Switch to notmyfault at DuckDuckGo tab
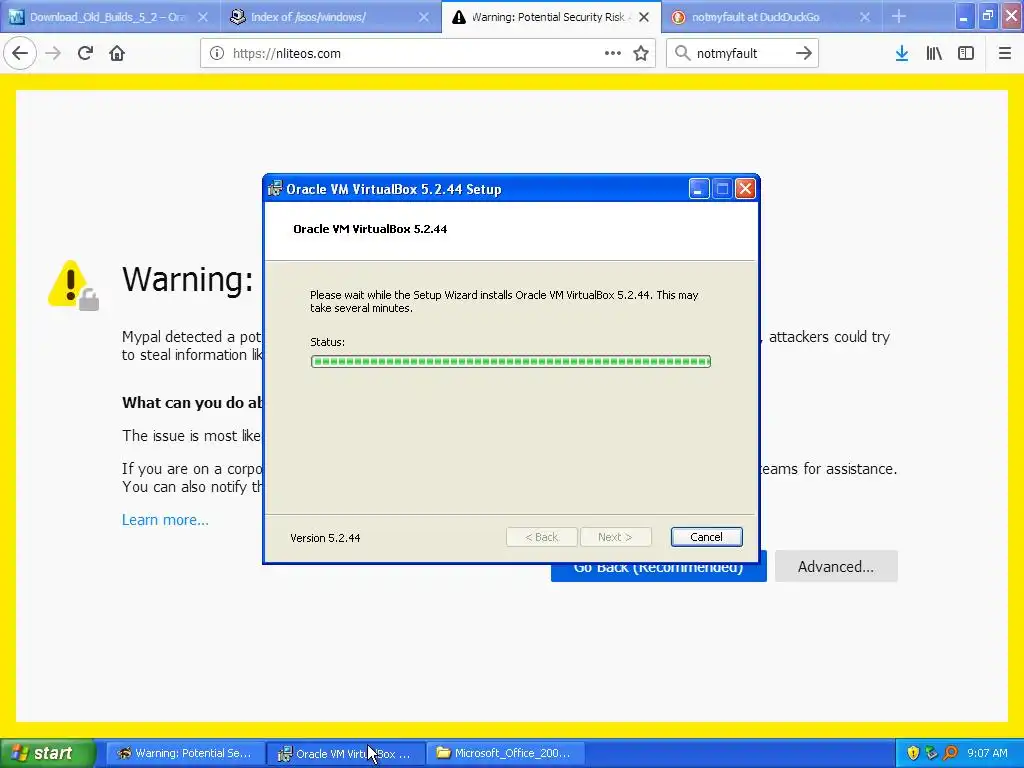This screenshot has height=768, width=1024. (x=756, y=17)
